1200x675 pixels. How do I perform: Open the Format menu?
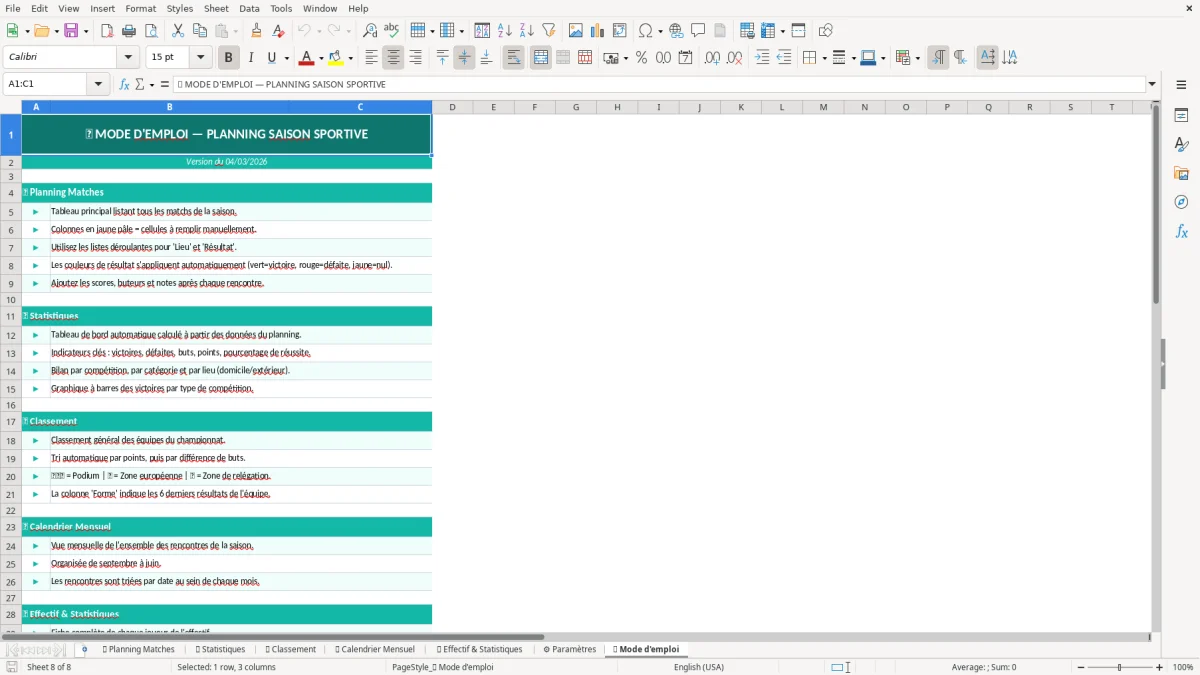pyautogui.click(x=141, y=8)
